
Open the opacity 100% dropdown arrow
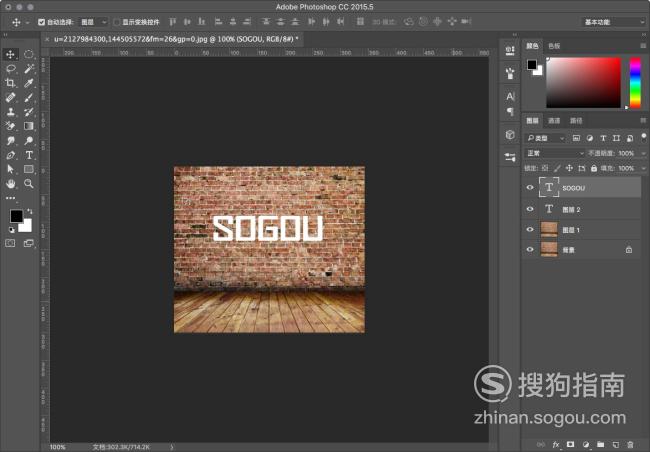pyautogui.click(x=644, y=153)
